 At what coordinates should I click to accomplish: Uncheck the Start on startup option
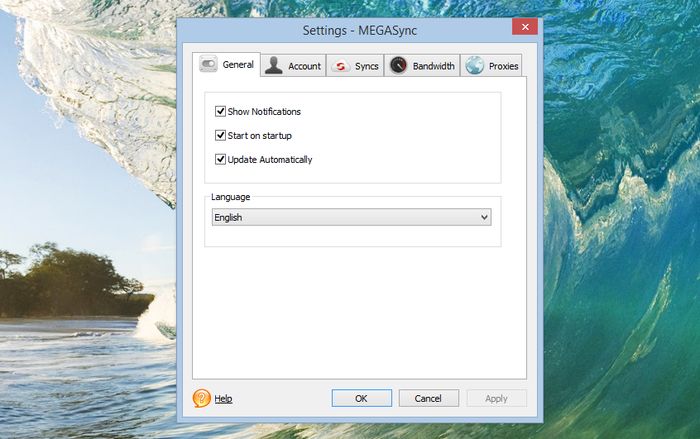pos(221,135)
